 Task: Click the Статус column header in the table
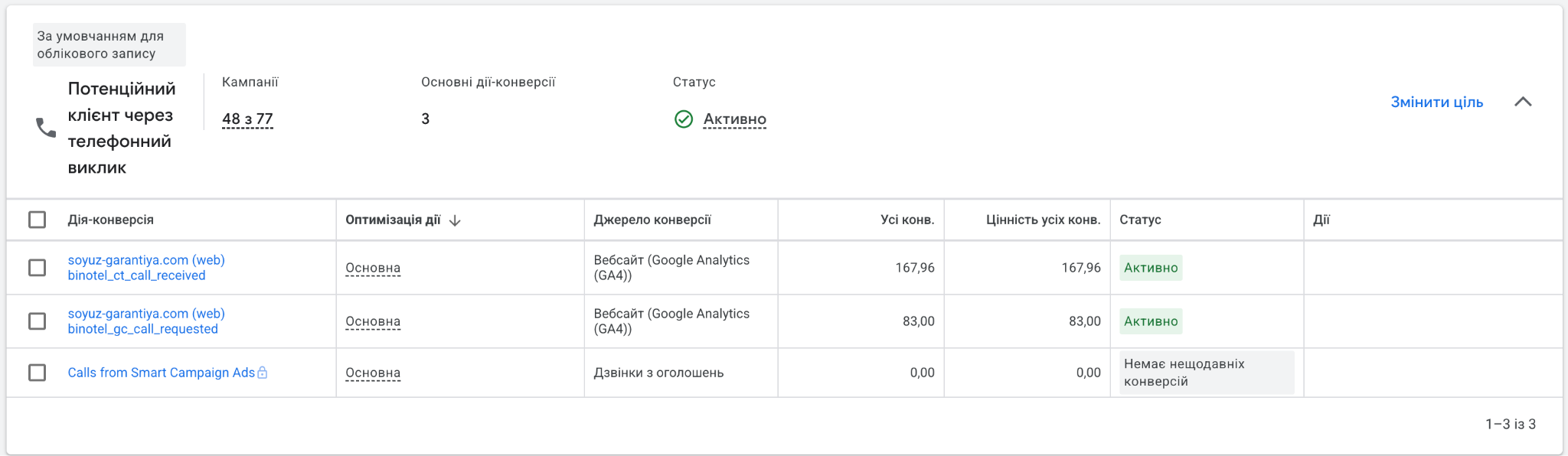(1140, 220)
